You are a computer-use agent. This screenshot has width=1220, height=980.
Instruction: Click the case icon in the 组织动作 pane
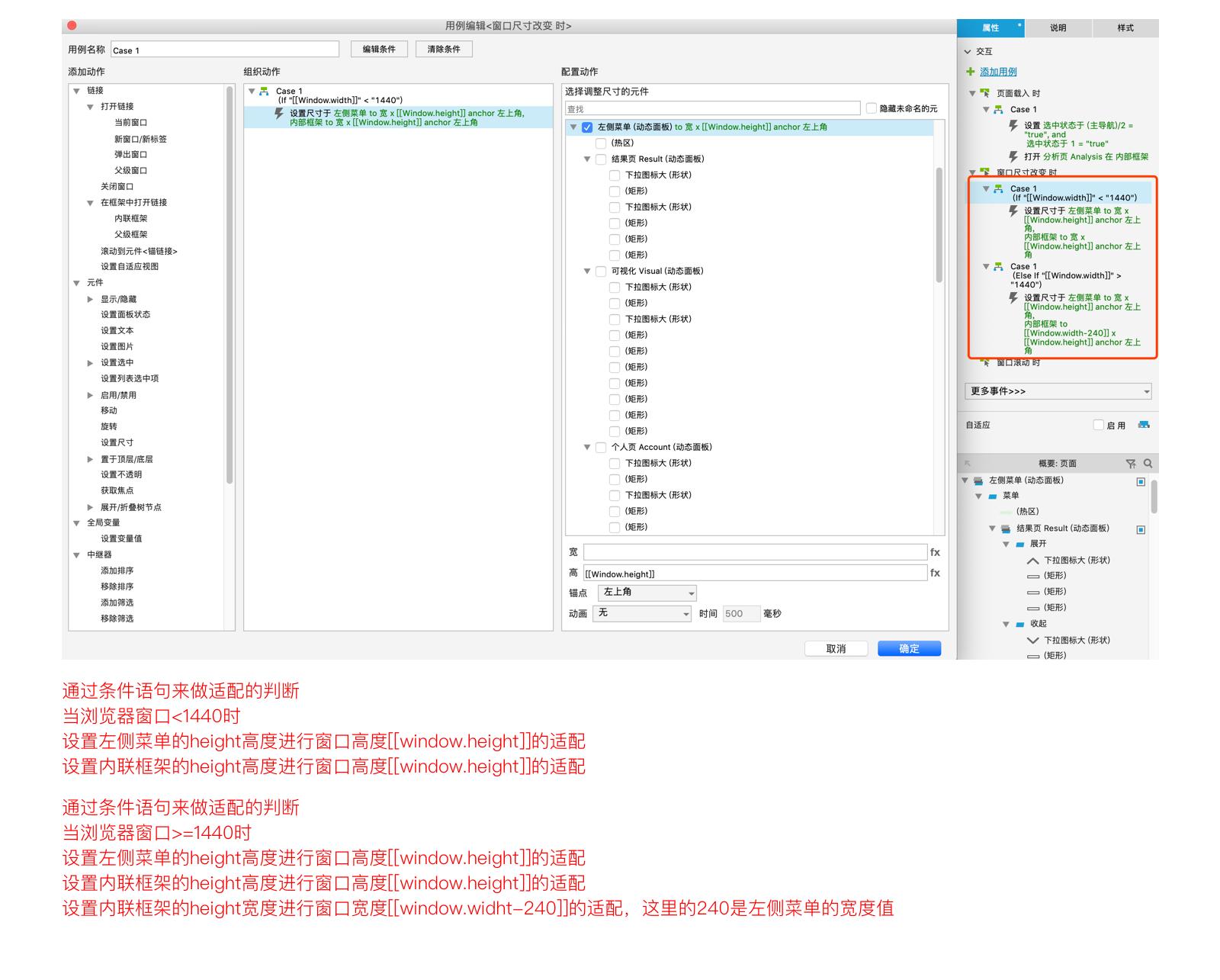[264, 91]
